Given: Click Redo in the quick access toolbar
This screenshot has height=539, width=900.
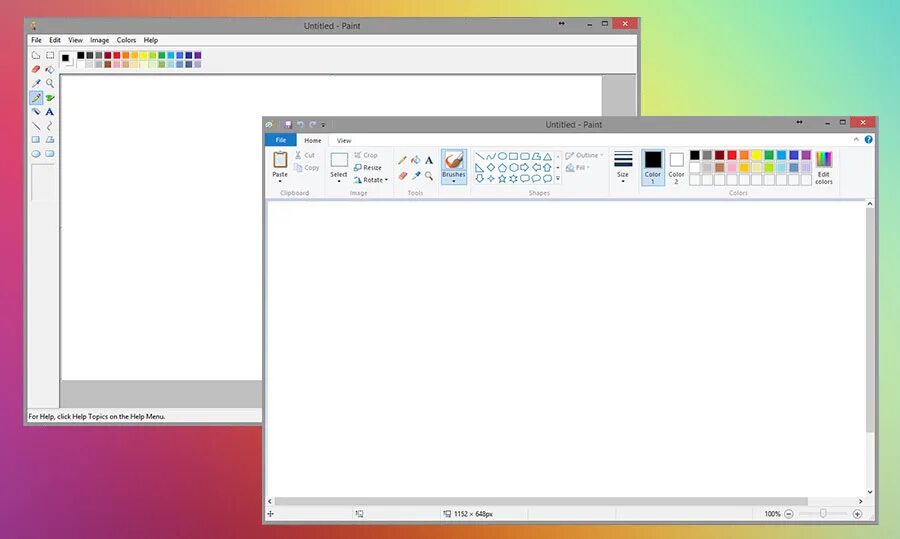Looking at the screenshot, I should (312, 125).
